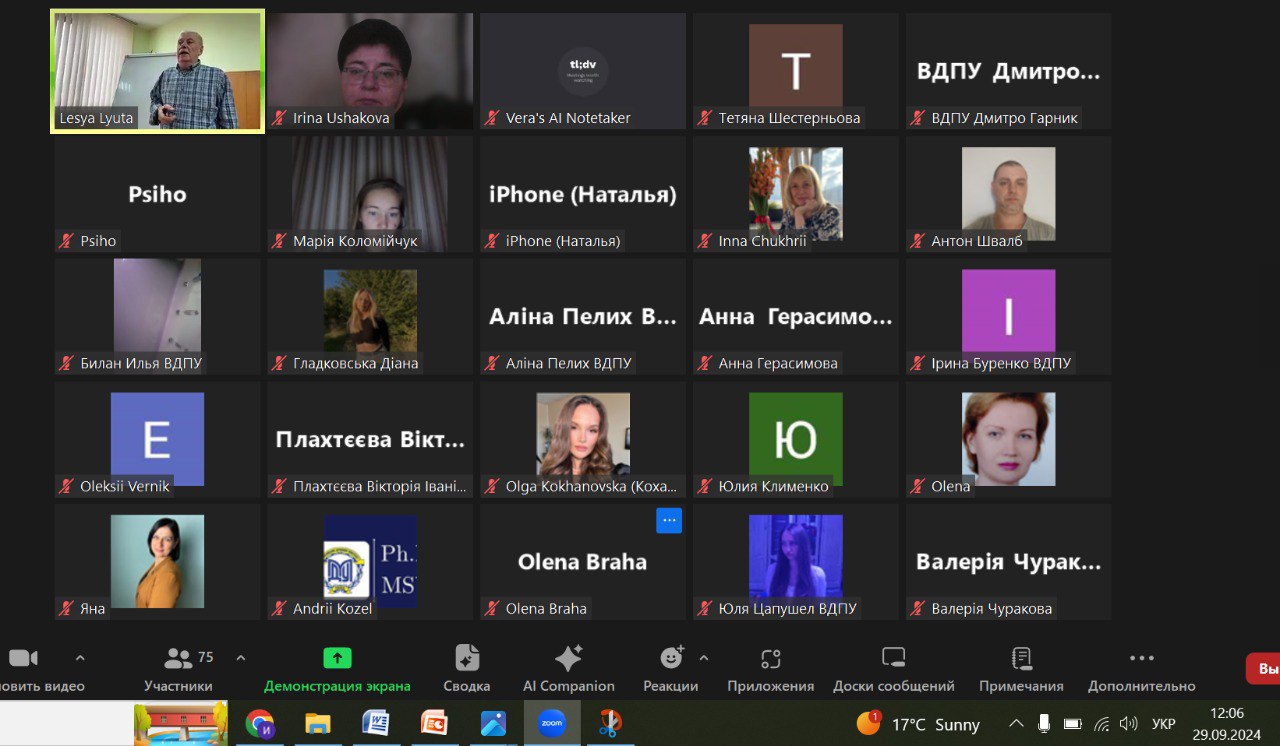Select Oleksii Vernik participant tile
Screen dimensions: 1280x746
point(157,439)
